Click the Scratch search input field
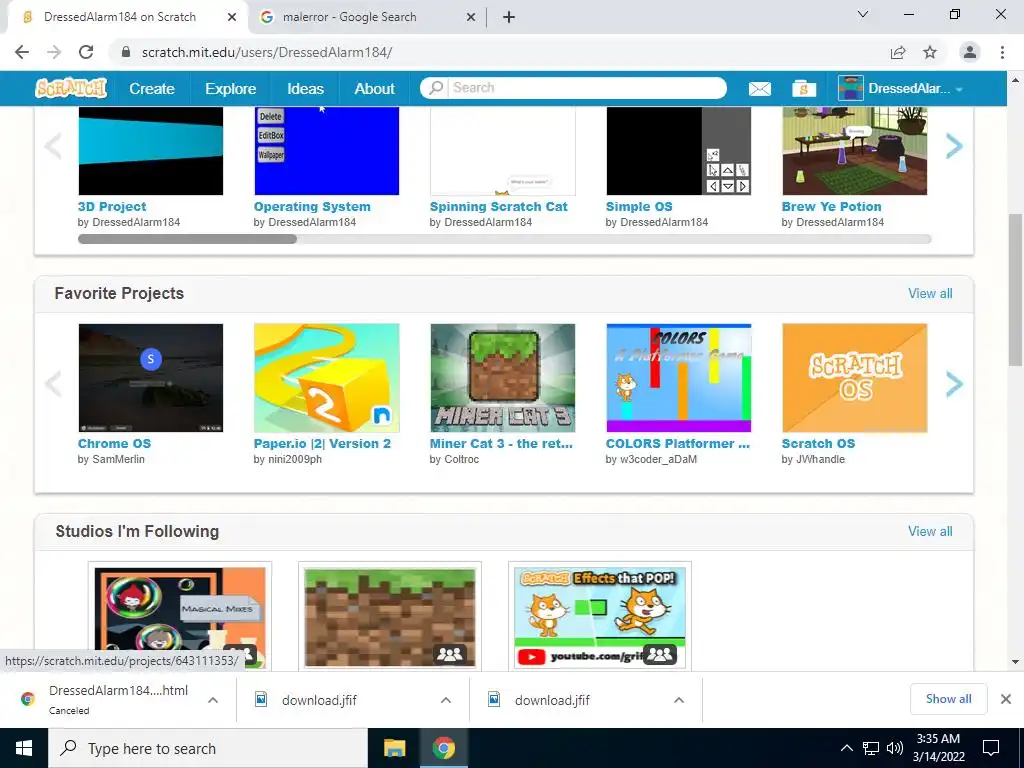Image resolution: width=1024 pixels, height=768 pixels. click(x=586, y=88)
